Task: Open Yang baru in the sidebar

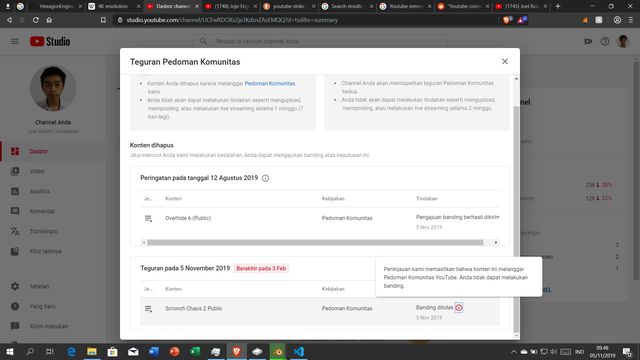Action: pos(53,307)
